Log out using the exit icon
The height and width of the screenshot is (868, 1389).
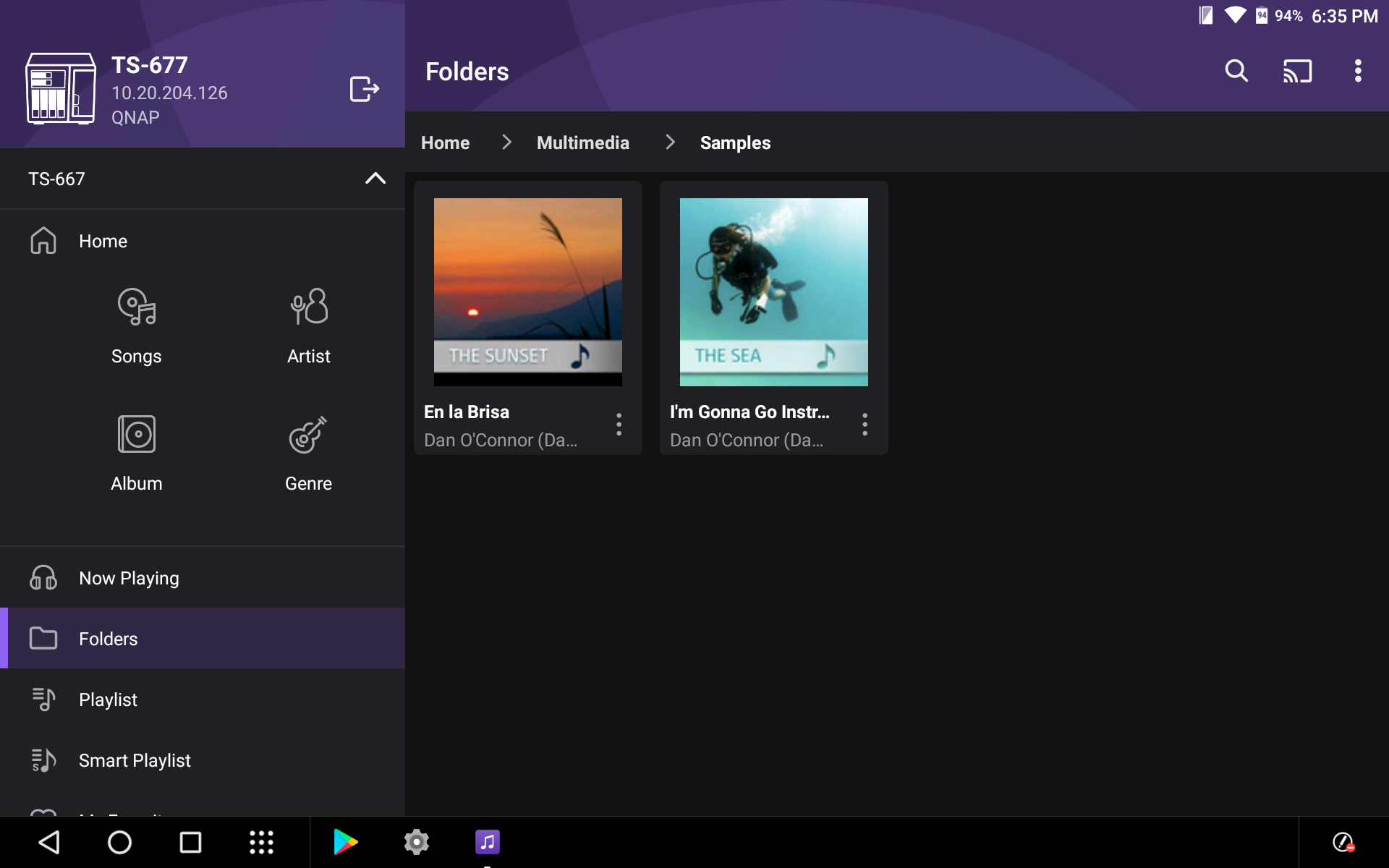pyautogui.click(x=365, y=89)
